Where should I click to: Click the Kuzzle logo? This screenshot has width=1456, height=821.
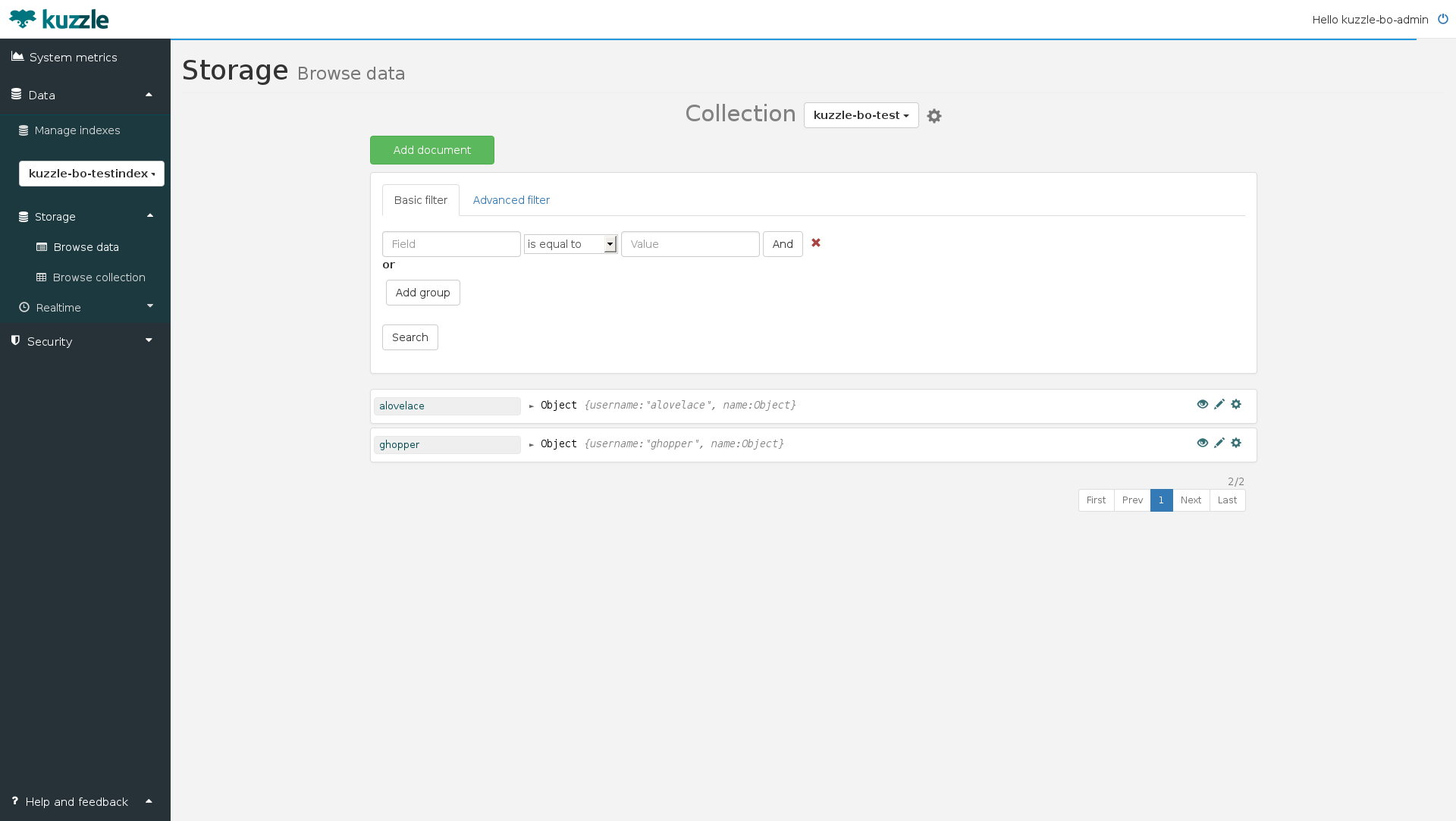tap(59, 19)
